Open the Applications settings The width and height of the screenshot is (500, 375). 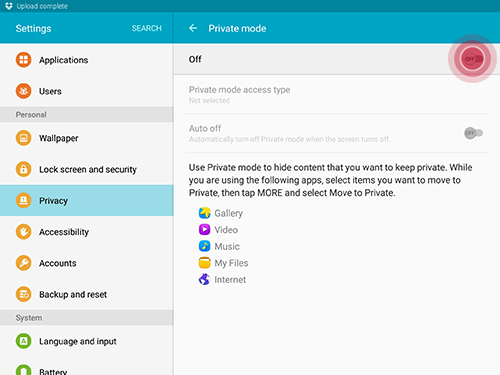tap(87, 60)
